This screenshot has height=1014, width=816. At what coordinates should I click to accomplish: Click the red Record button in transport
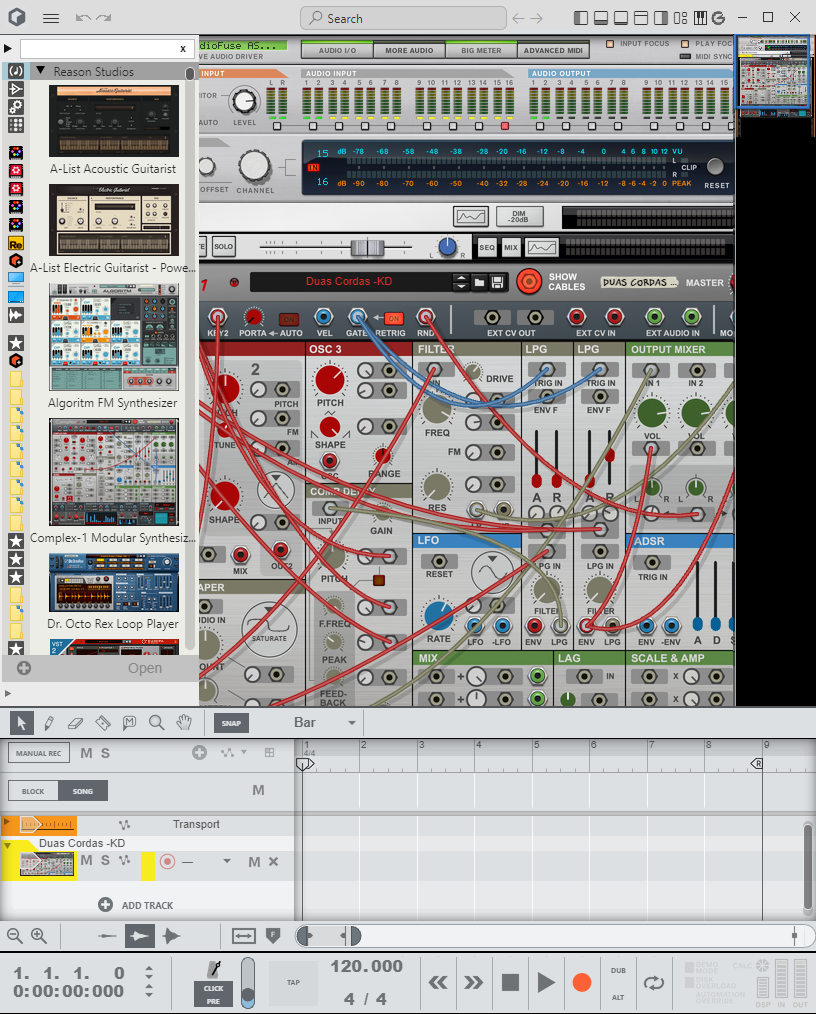click(x=582, y=982)
